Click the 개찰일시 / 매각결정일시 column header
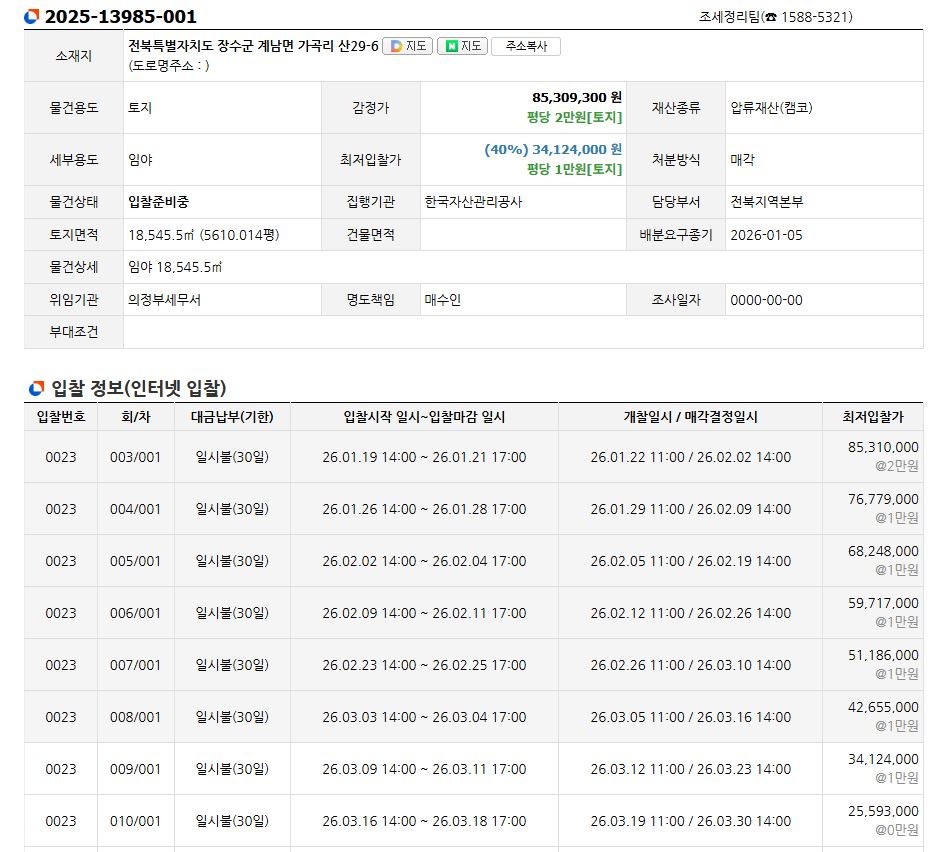This screenshot has width=939, height=852. click(690, 417)
